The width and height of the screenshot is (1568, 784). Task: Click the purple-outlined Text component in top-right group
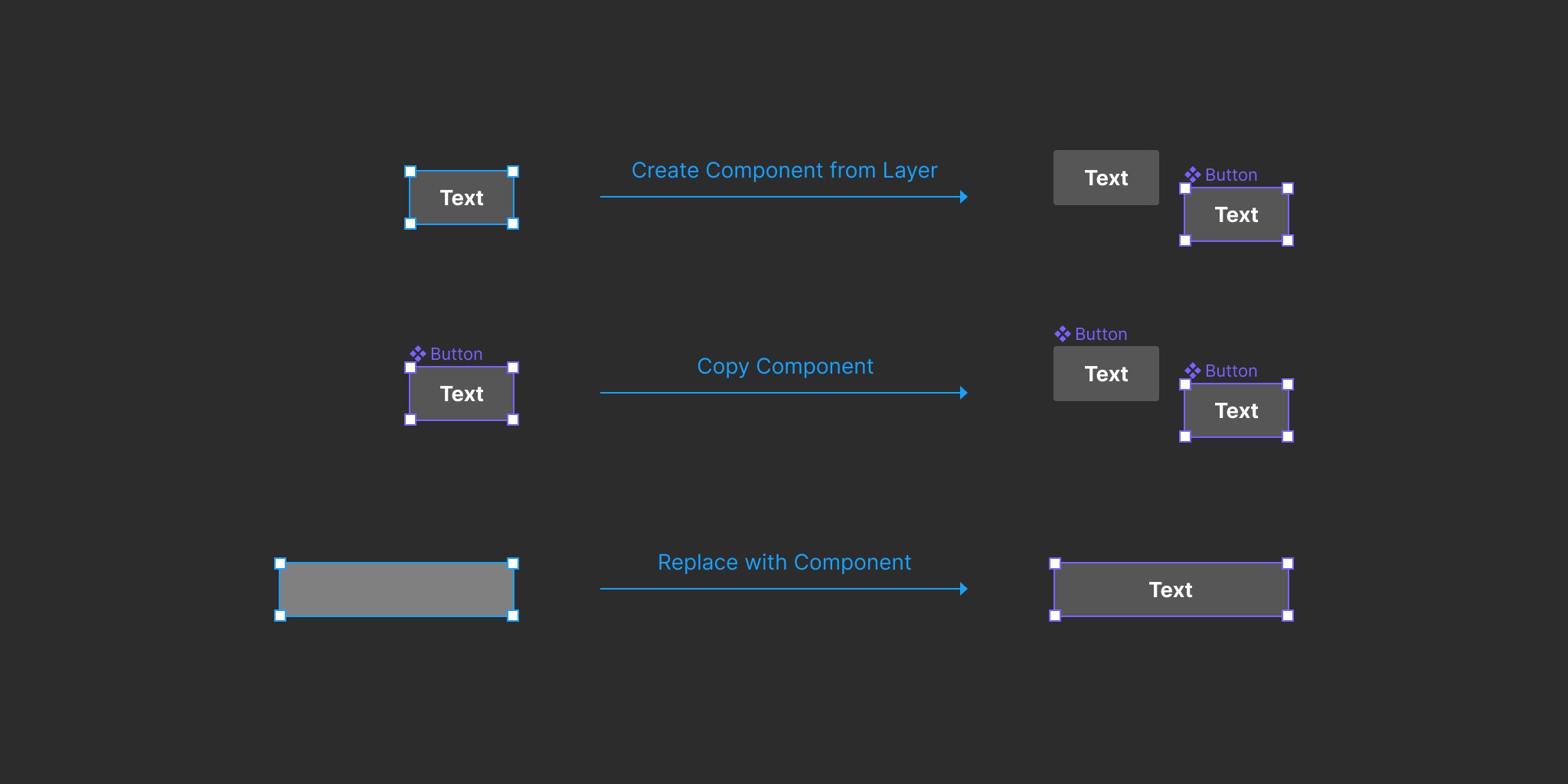coord(1236,215)
